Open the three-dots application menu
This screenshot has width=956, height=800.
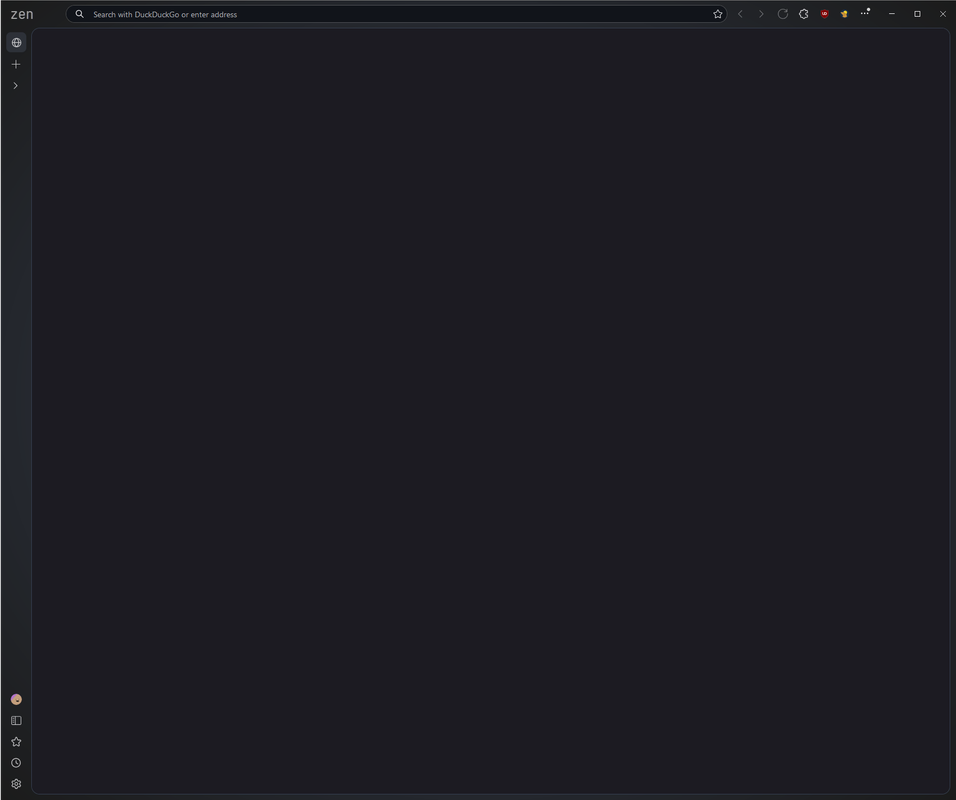tap(865, 13)
